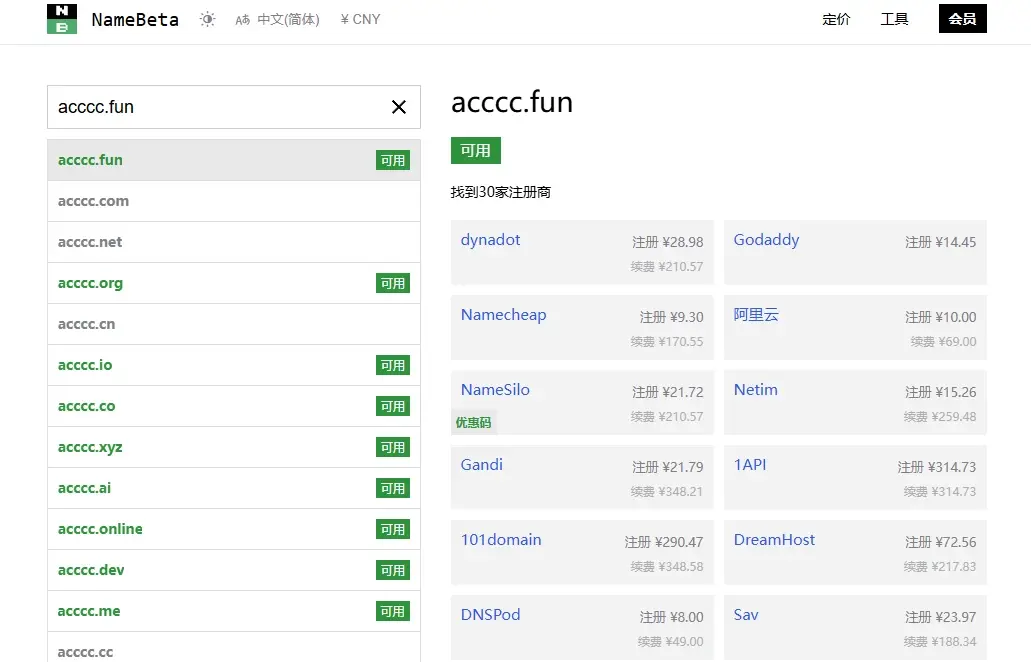Click the 注册 ¥314.73 price for 1API
The width and height of the screenshot is (1031, 662).
(937, 467)
